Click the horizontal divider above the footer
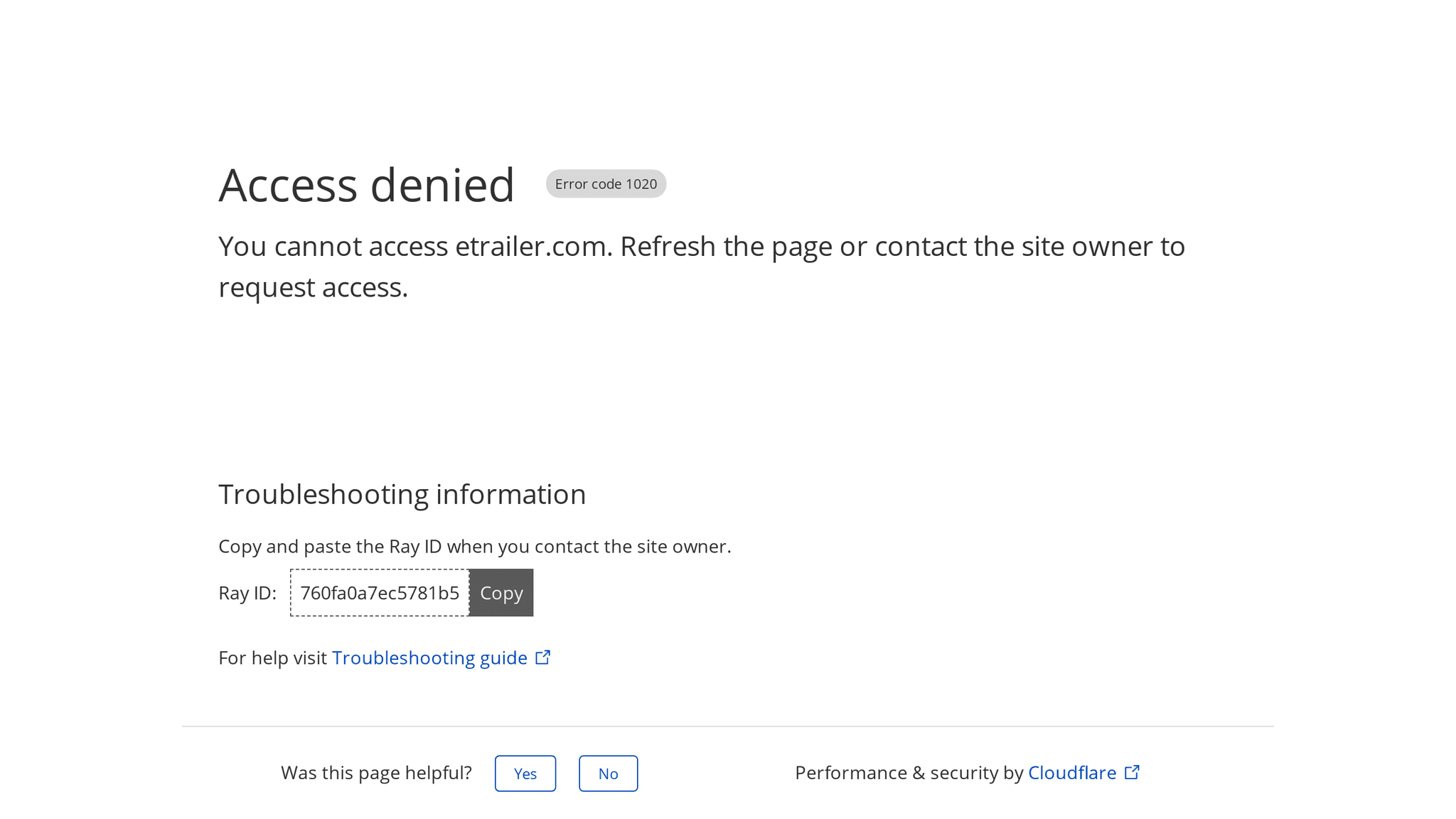The width and height of the screenshot is (1456, 819). point(727,726)
